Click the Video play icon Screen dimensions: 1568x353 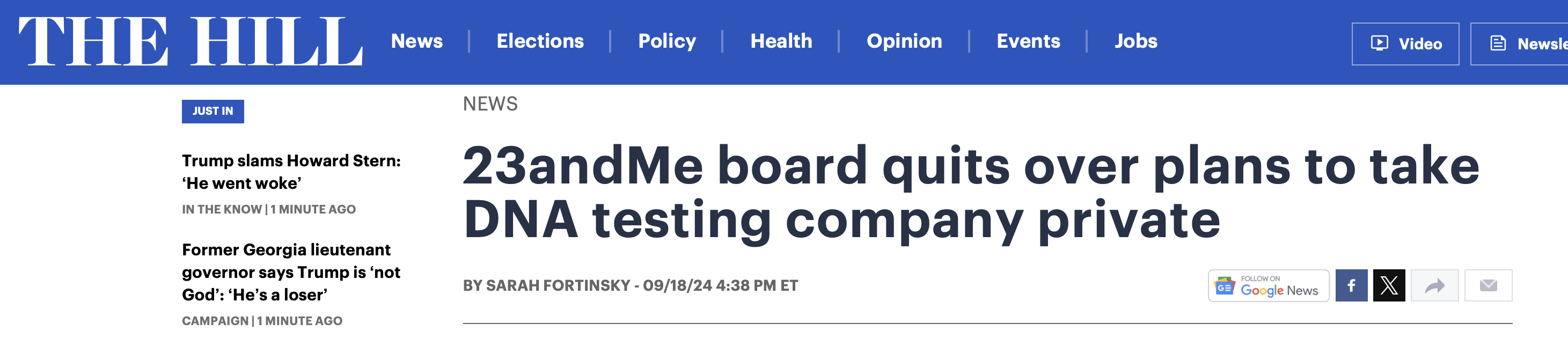click(1379, 43)
